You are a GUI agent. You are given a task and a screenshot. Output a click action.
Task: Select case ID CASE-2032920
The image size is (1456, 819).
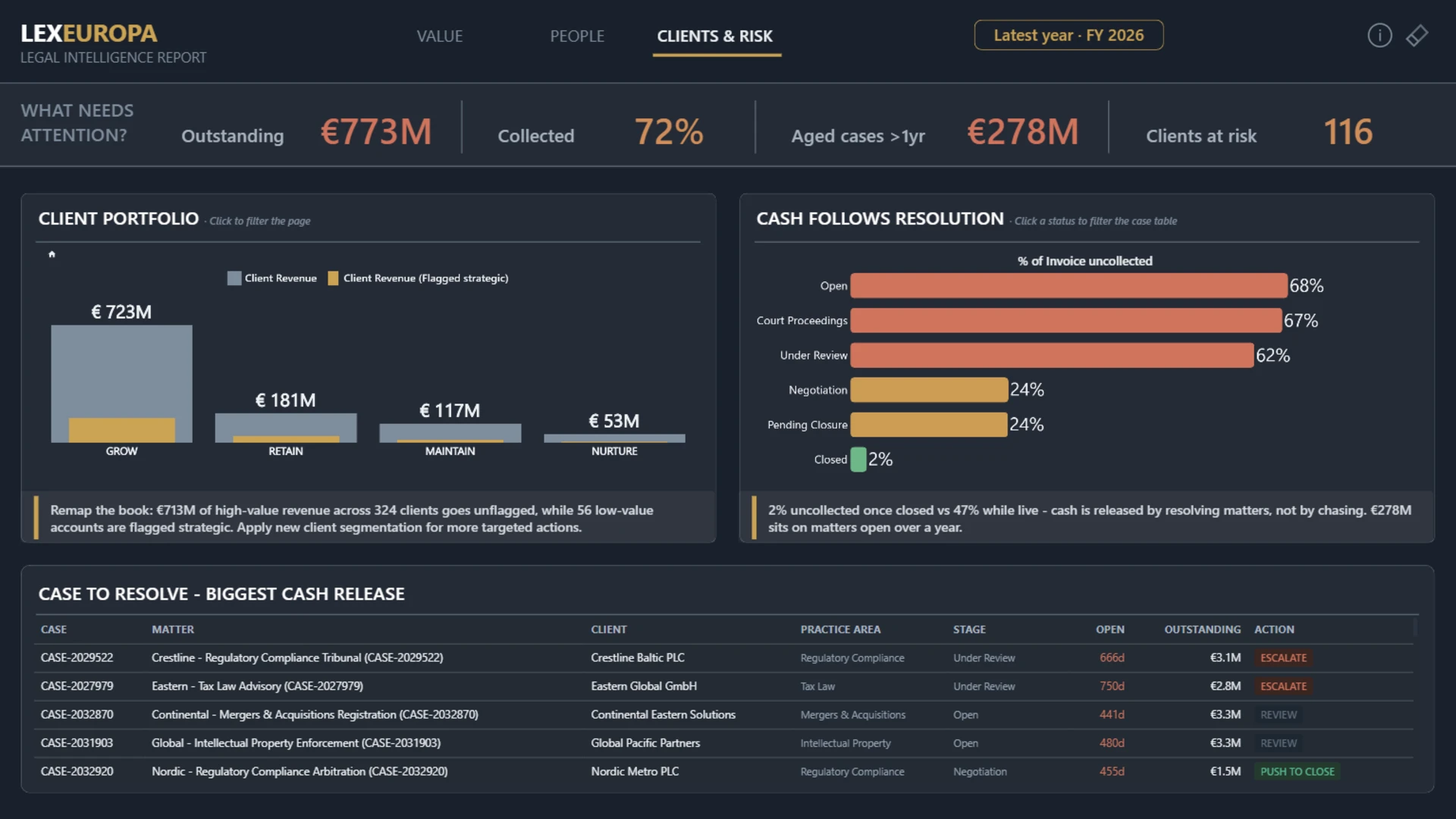pyautogui.click(x=77, y=771)
